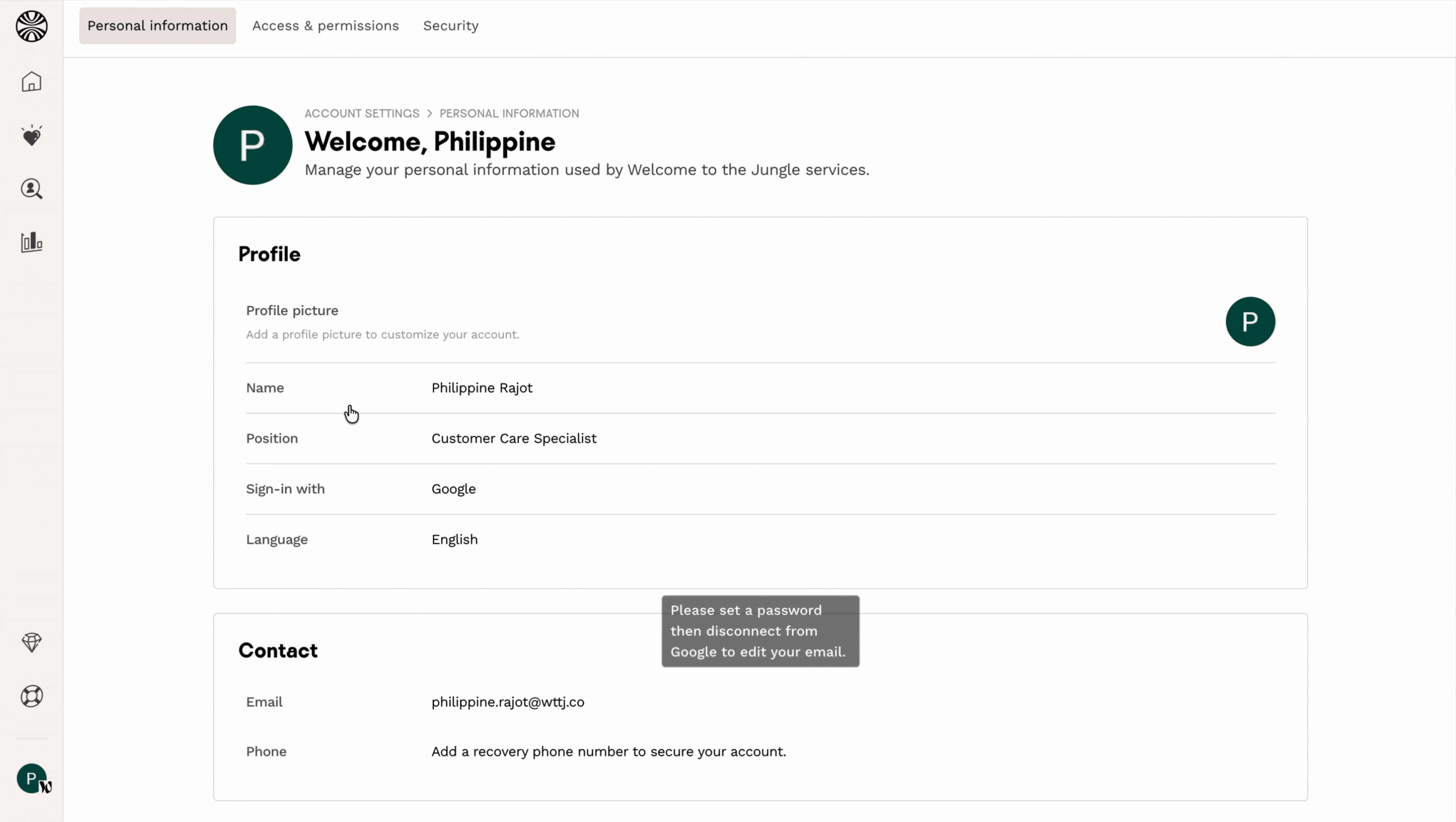The width and height of the screenshot is (1456, 822).
Task: Click the Personal Information breadcrumb
Action: pyautogui.click(x=509, y=114)
